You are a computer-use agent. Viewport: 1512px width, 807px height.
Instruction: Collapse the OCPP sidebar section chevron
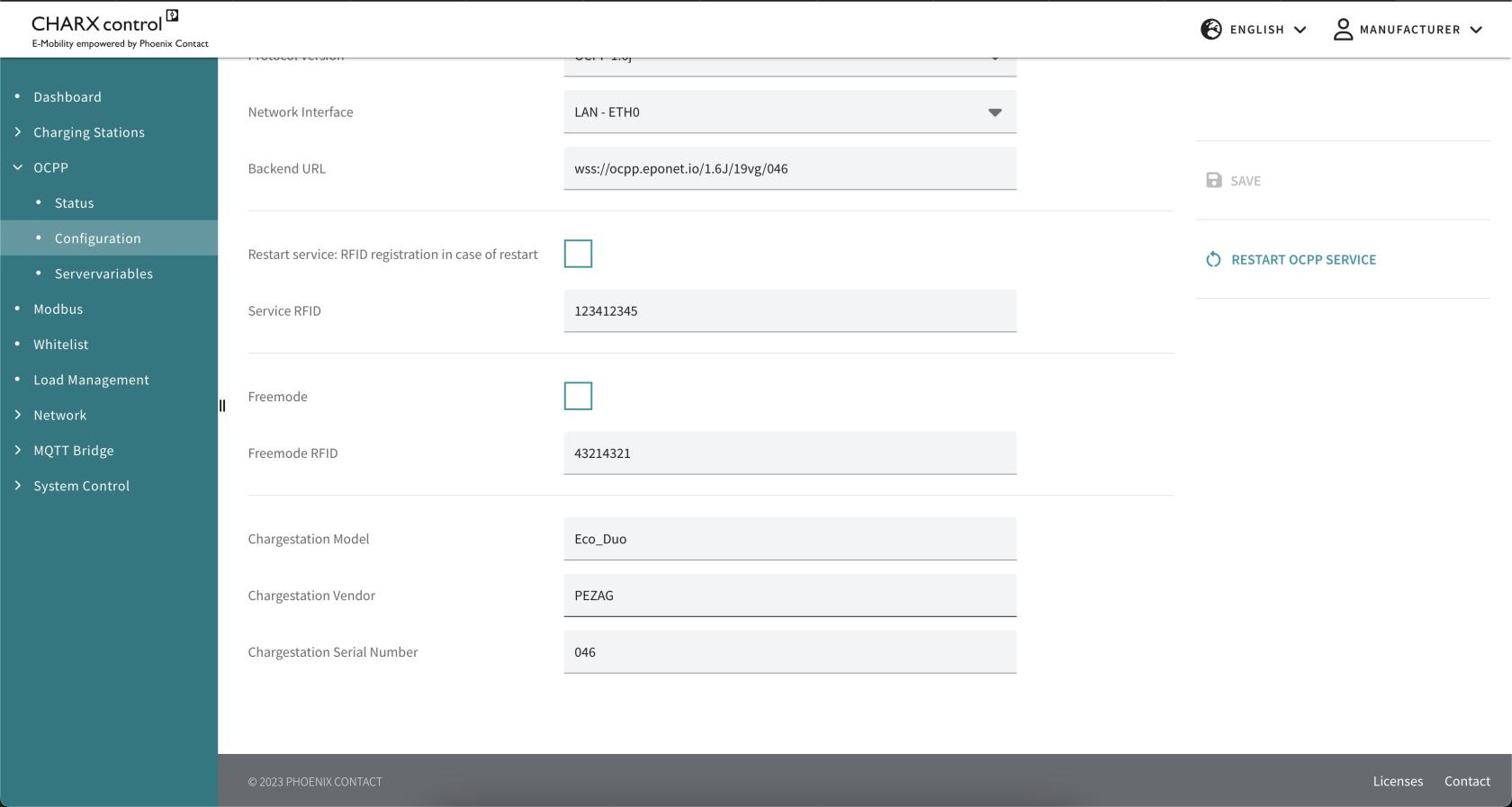point(18,167)
